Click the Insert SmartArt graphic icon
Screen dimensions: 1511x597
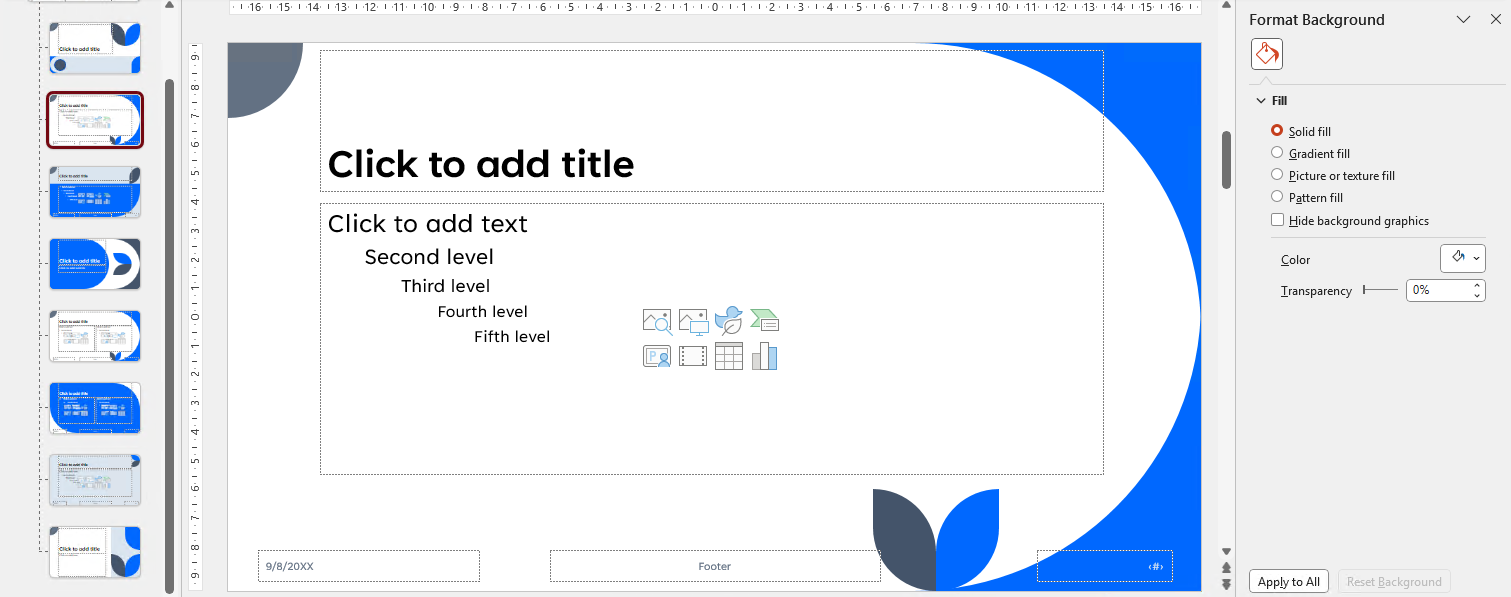tap(765, 321)
